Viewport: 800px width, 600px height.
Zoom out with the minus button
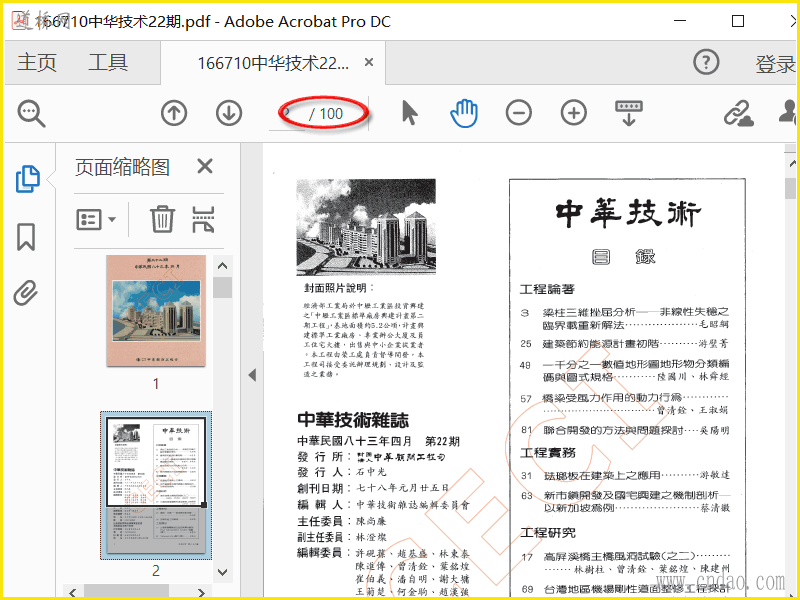pos(519,113)
